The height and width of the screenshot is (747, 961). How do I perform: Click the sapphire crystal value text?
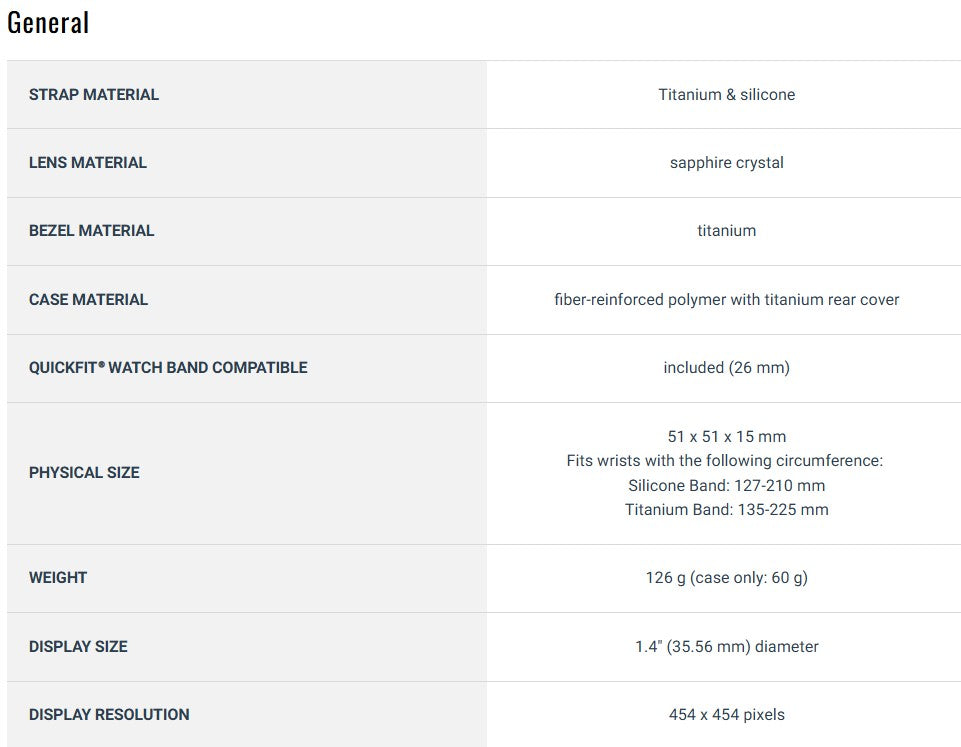[x=726, y=163]
